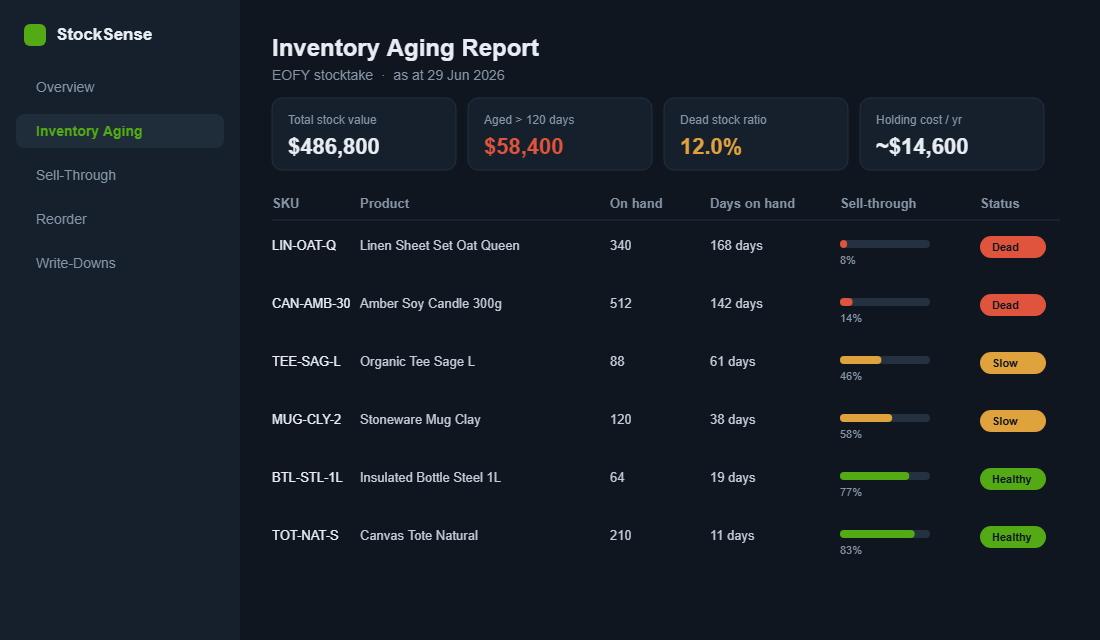
Task: Click the green StockSense logo icon
Action: point(35,34)
